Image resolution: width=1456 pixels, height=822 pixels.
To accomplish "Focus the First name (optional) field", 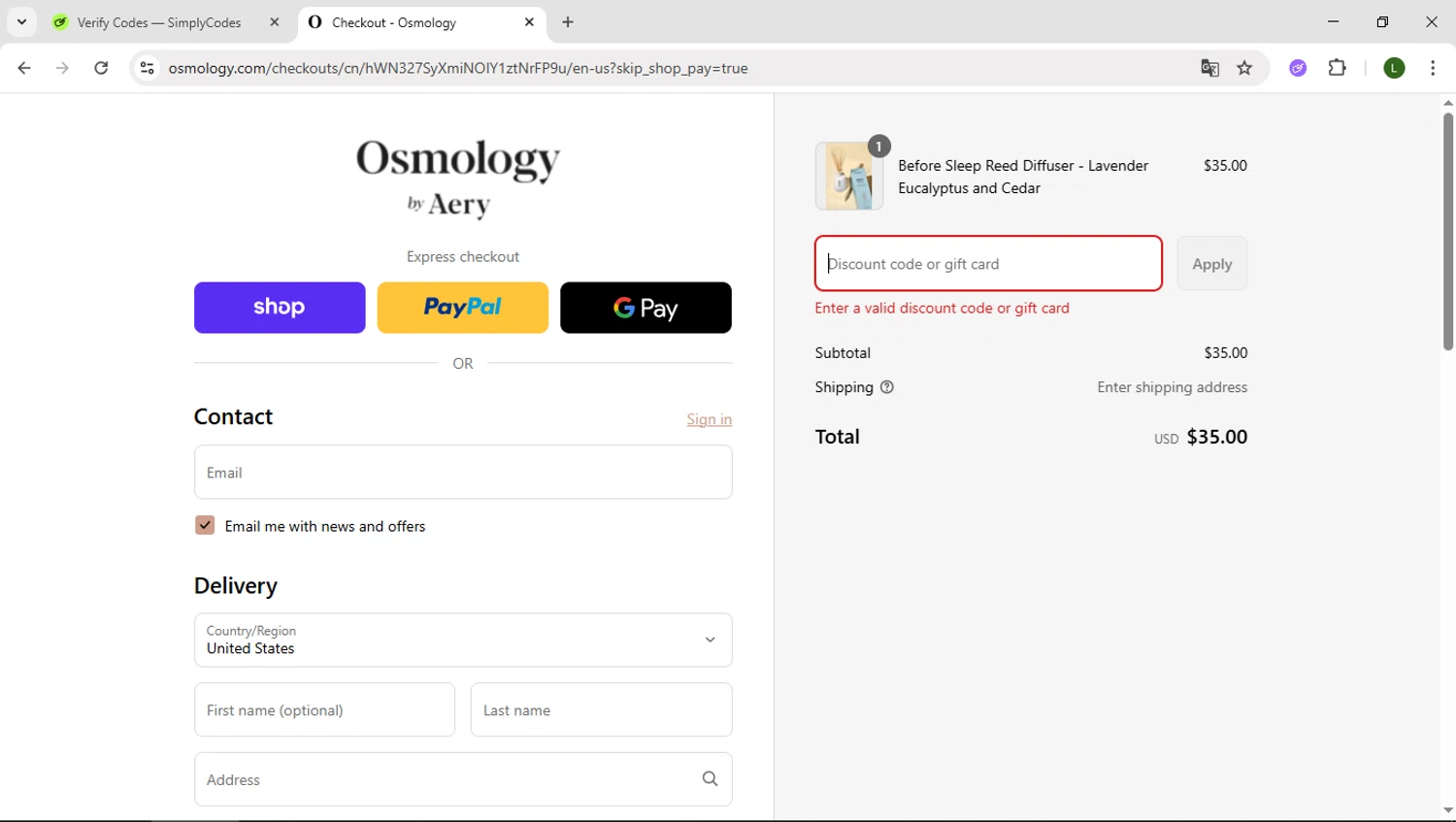I will coord(324,710).
